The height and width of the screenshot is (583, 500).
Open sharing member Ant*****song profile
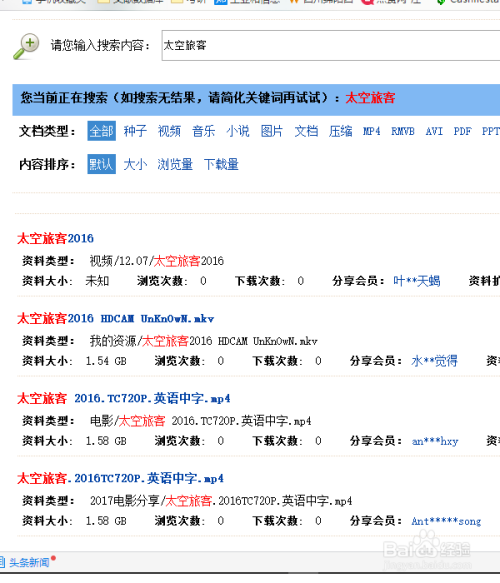446,521
